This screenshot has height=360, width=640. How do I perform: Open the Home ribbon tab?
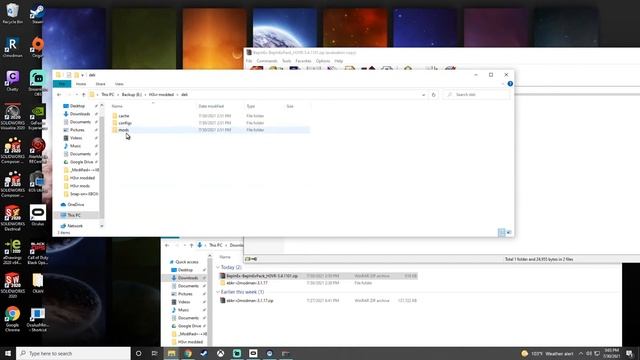(81, 84)
